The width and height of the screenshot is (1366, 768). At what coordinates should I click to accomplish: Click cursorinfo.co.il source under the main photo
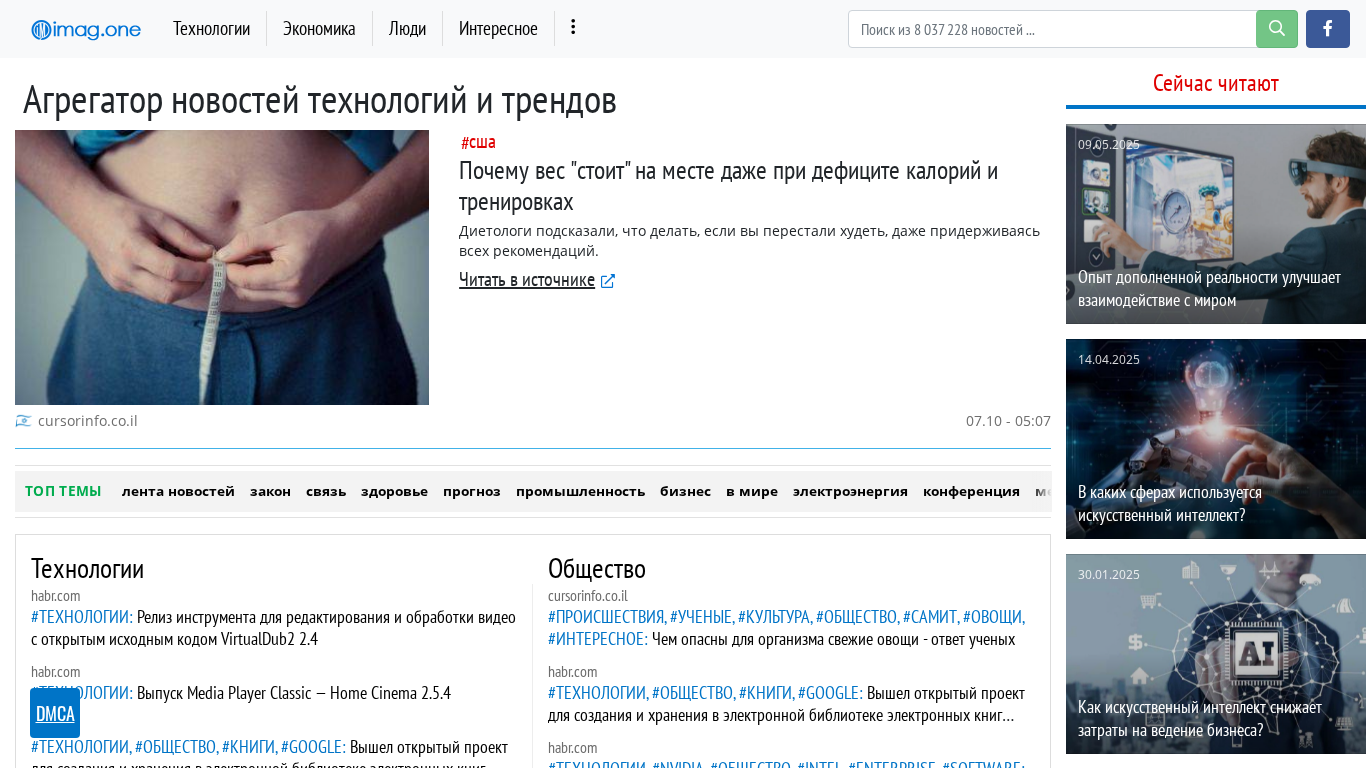(x=88, y=421)
